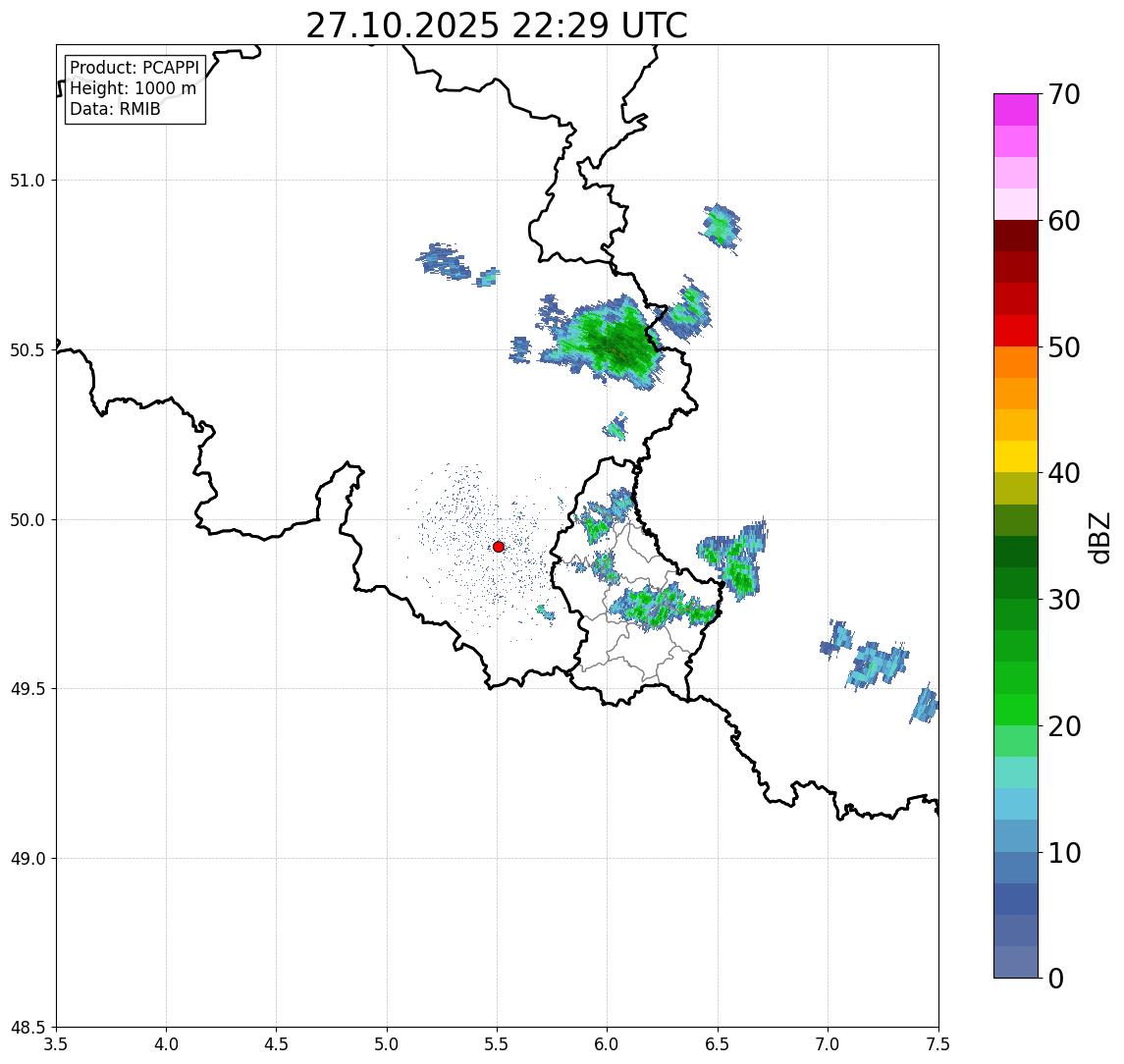Click the longitude tick label '6.0'
This screenshot has height=1064, width=1124.
pyautogui.click(x=608, y=1044)
